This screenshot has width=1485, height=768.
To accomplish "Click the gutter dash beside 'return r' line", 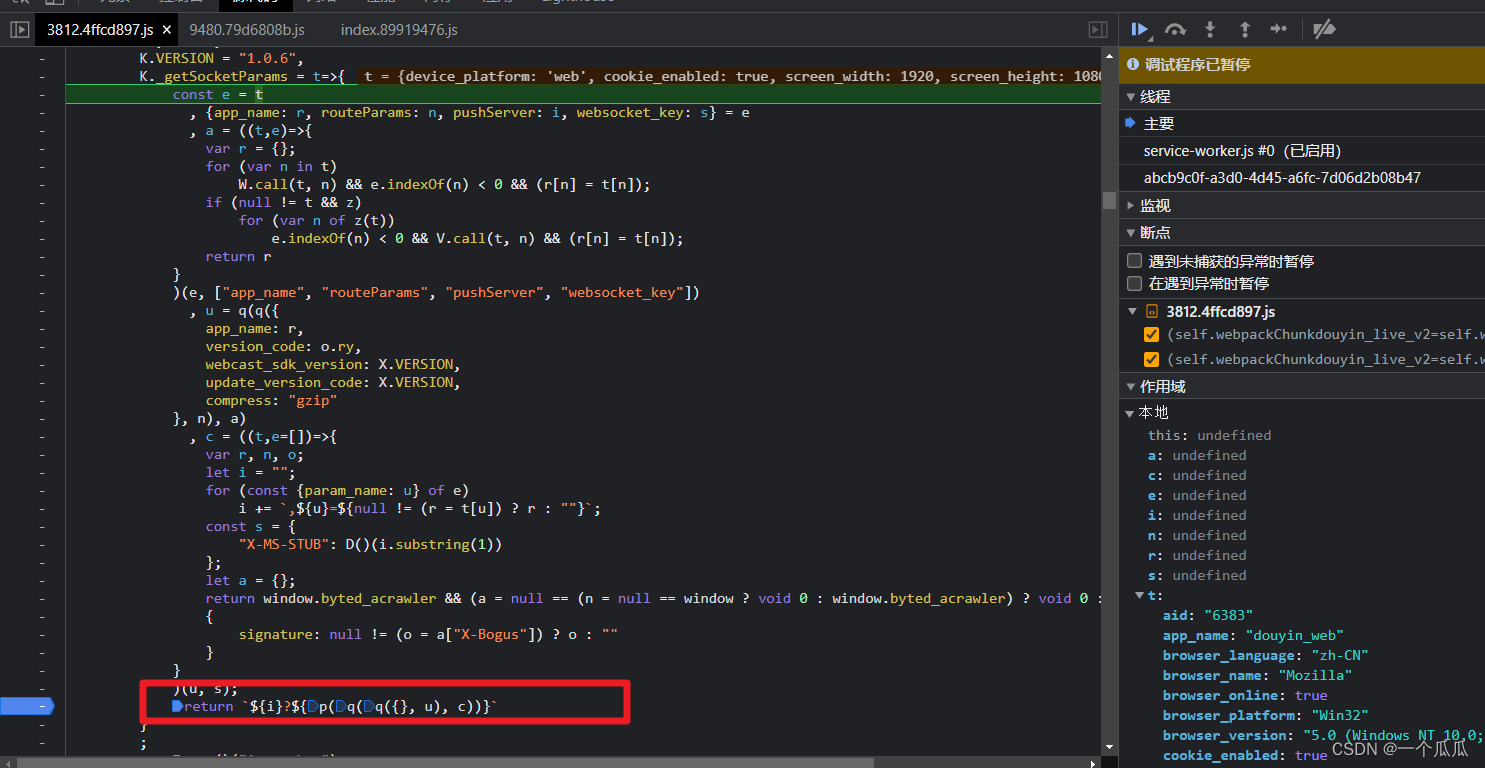I will point(41,256).
